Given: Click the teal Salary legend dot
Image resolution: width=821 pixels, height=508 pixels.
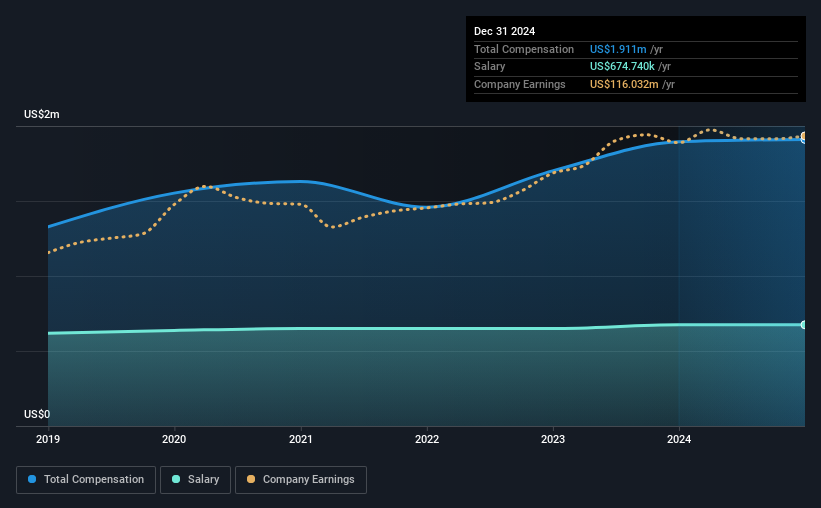Looking at the screenshot, I should point(176,479).
